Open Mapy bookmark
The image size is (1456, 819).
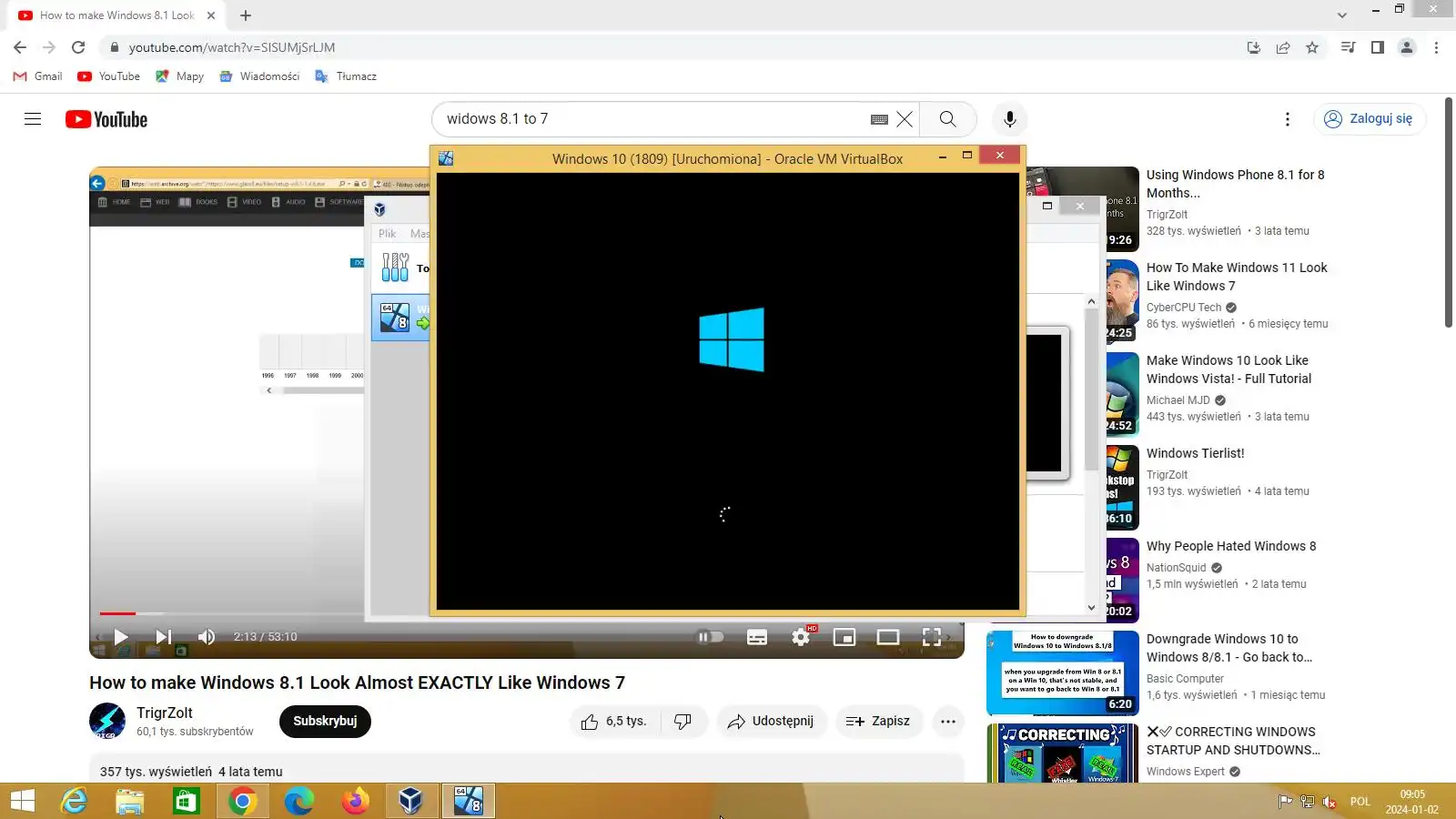coord(180,76)
